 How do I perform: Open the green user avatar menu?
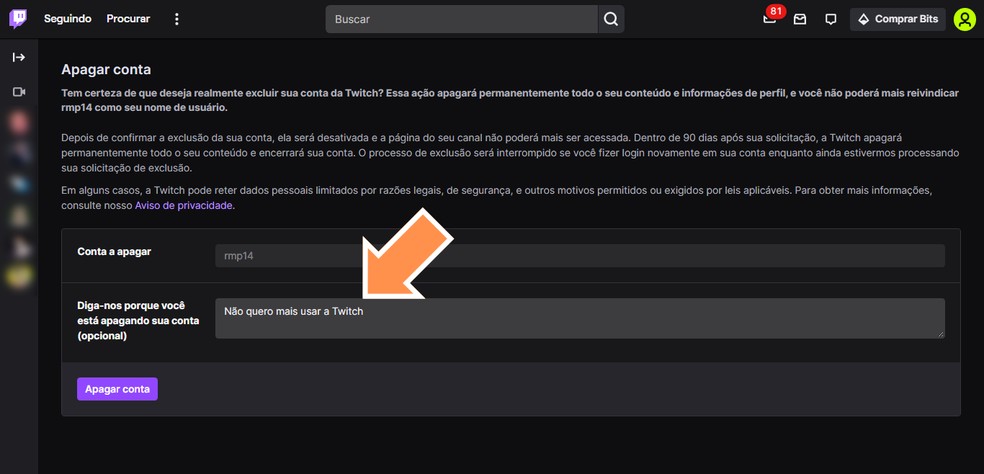(965, 19)
